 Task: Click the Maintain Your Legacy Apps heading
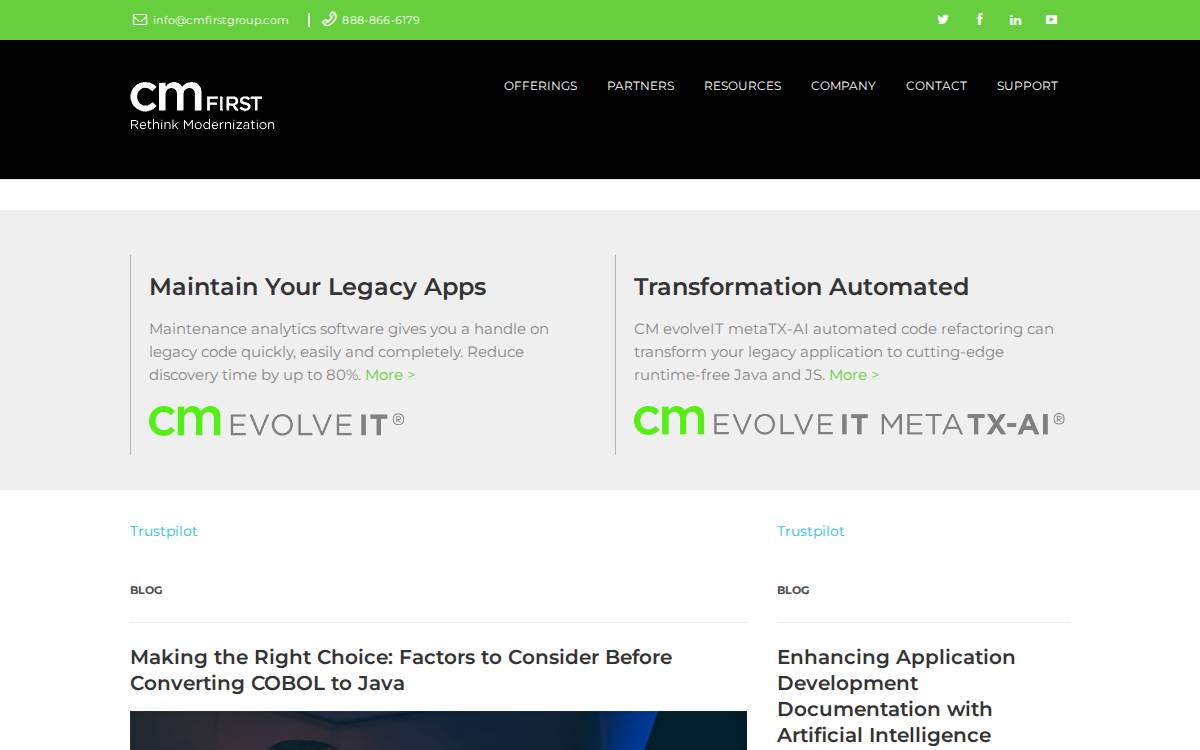[317, 287]
